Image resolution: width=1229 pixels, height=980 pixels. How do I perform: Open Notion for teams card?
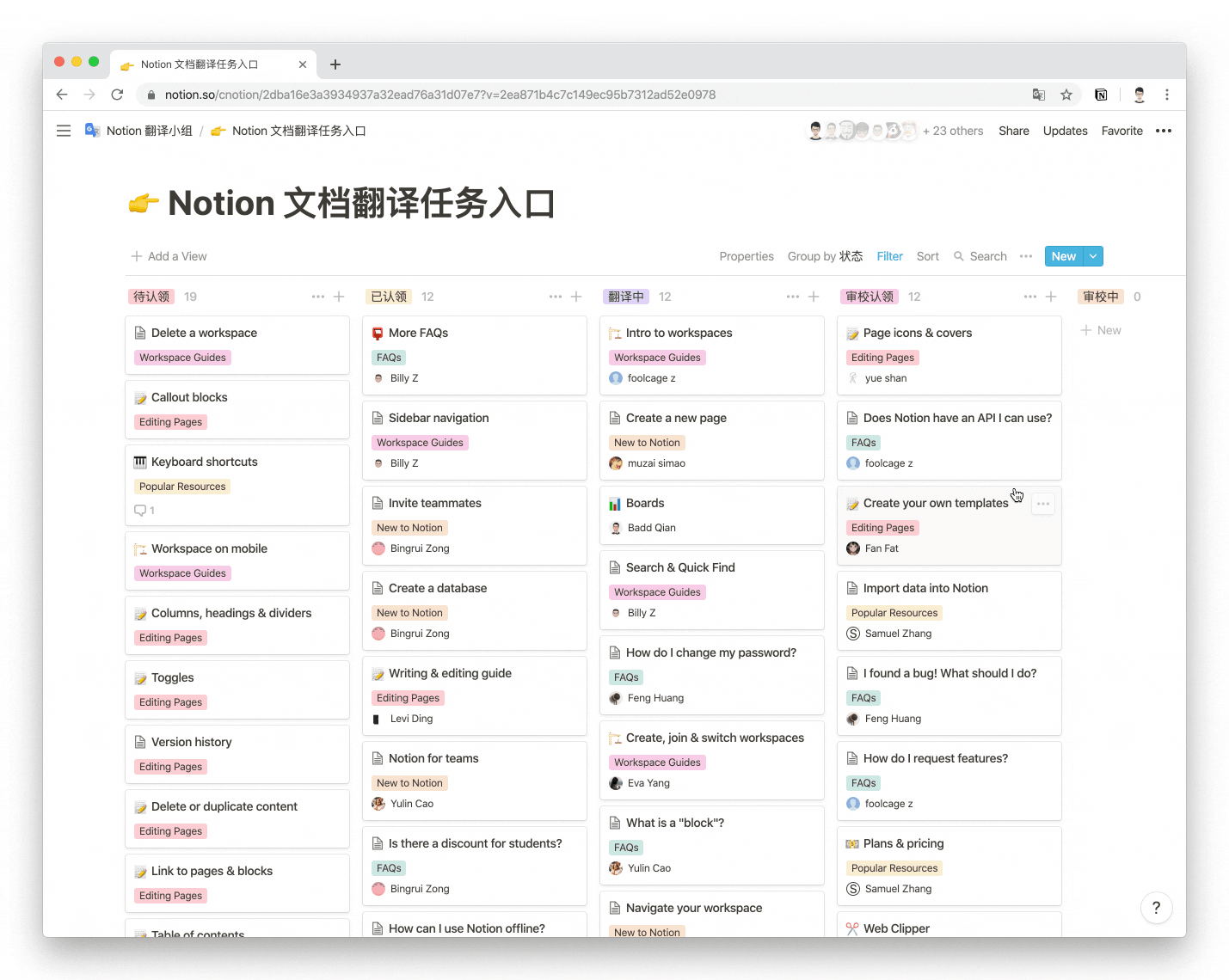(x=475, y=781)
